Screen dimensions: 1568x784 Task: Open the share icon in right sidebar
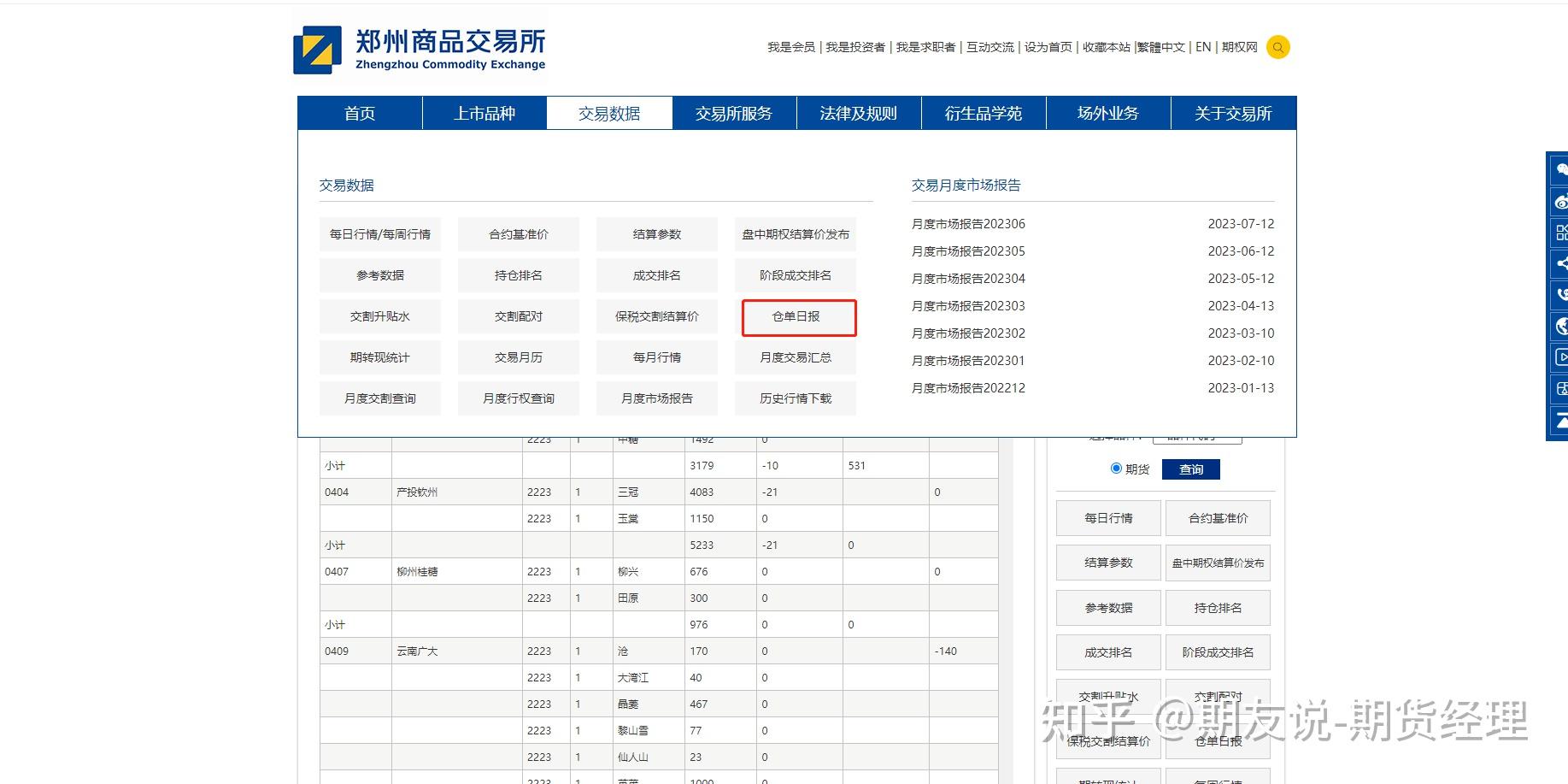point(1559,263)
